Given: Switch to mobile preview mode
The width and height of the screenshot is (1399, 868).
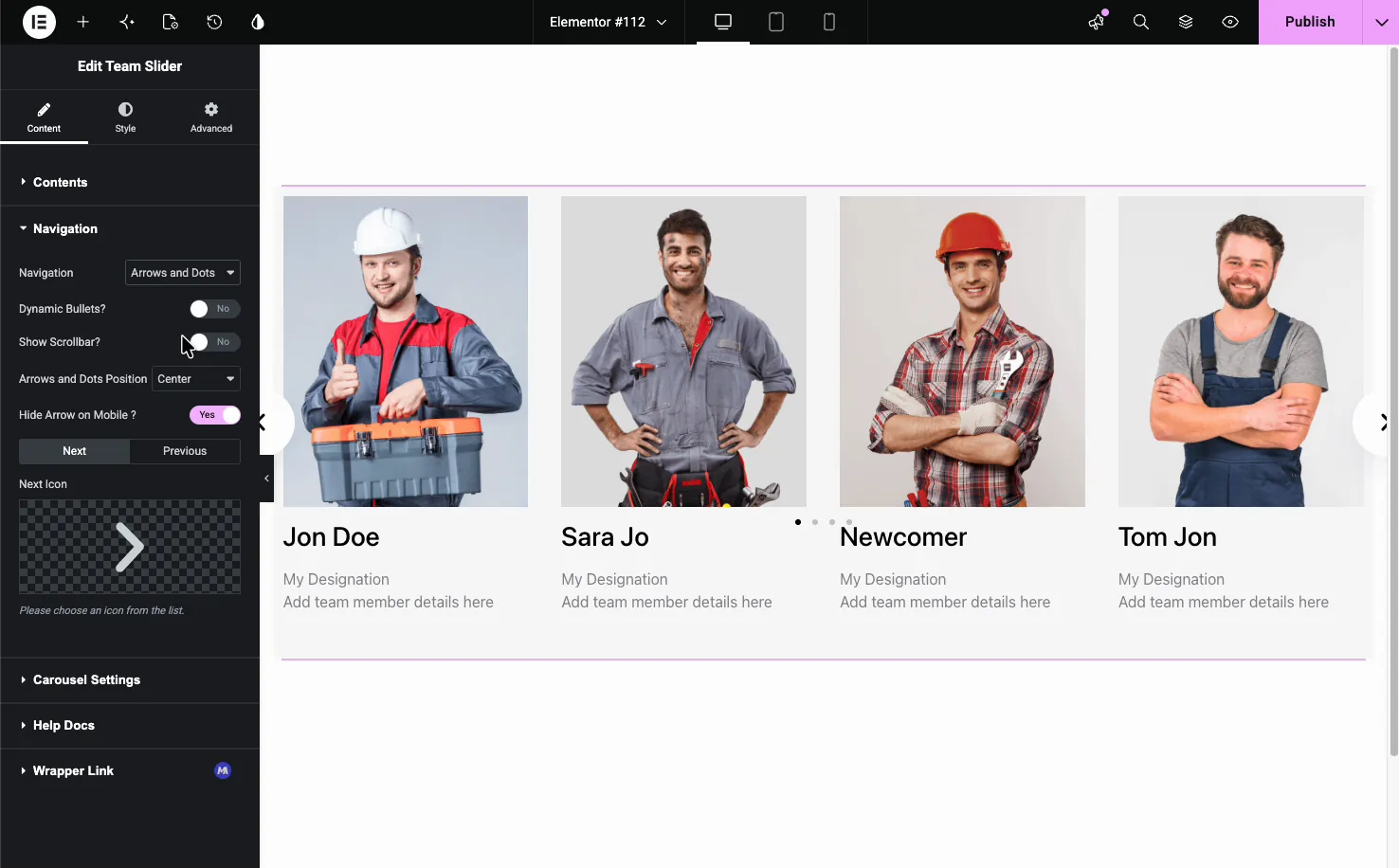Looking at the screenshot, I should point(829,22).
